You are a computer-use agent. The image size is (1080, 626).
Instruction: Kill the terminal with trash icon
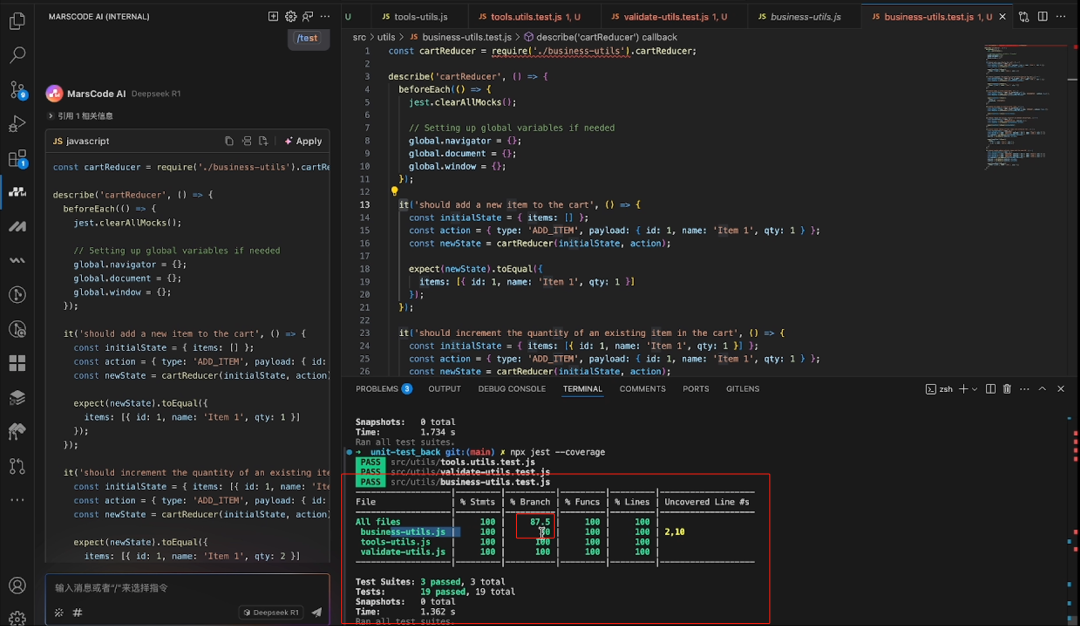pos(1007,389)
